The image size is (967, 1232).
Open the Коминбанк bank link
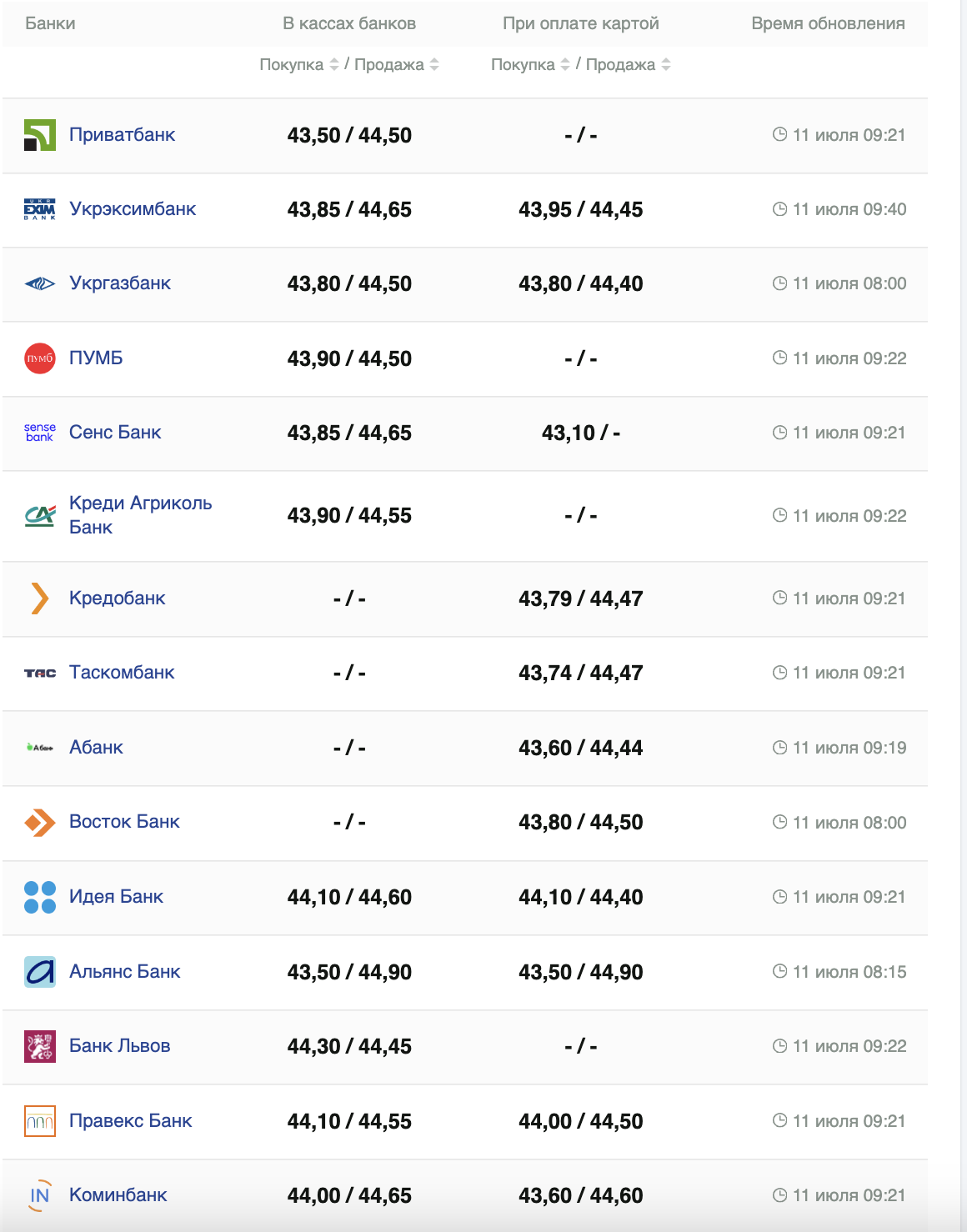coord(118,1195)
